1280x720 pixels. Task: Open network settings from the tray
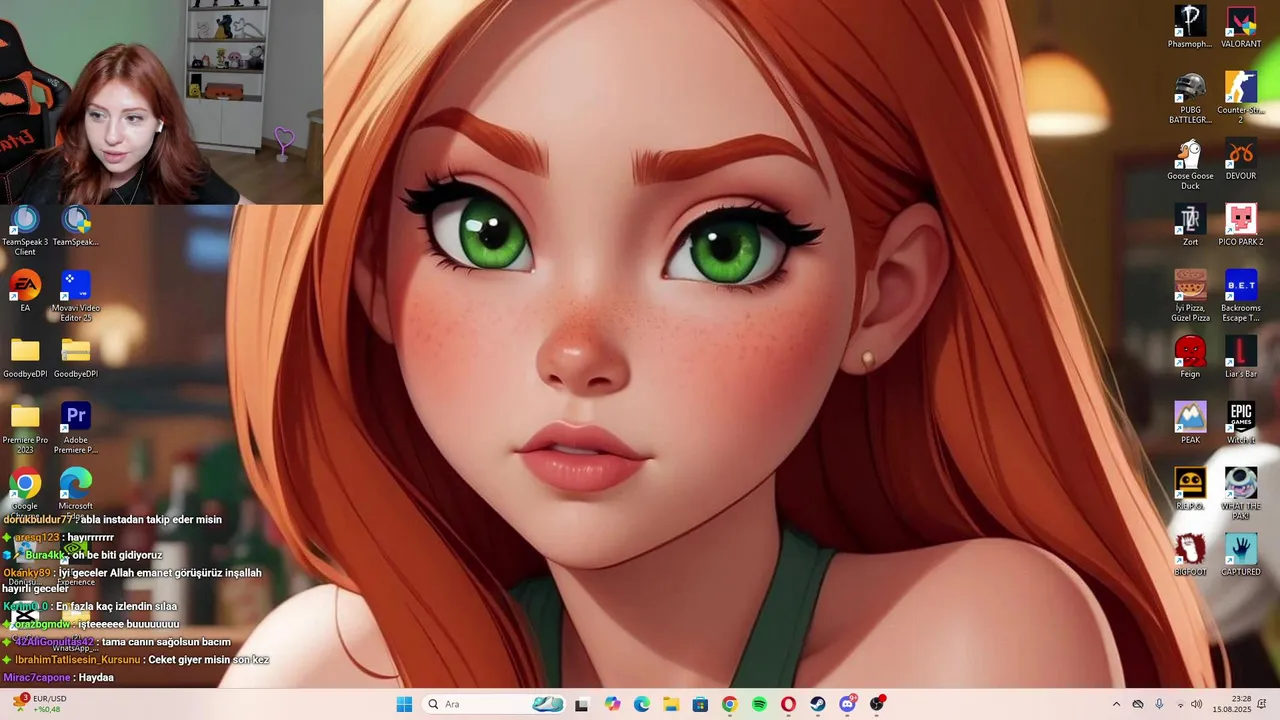(1181, 704)
